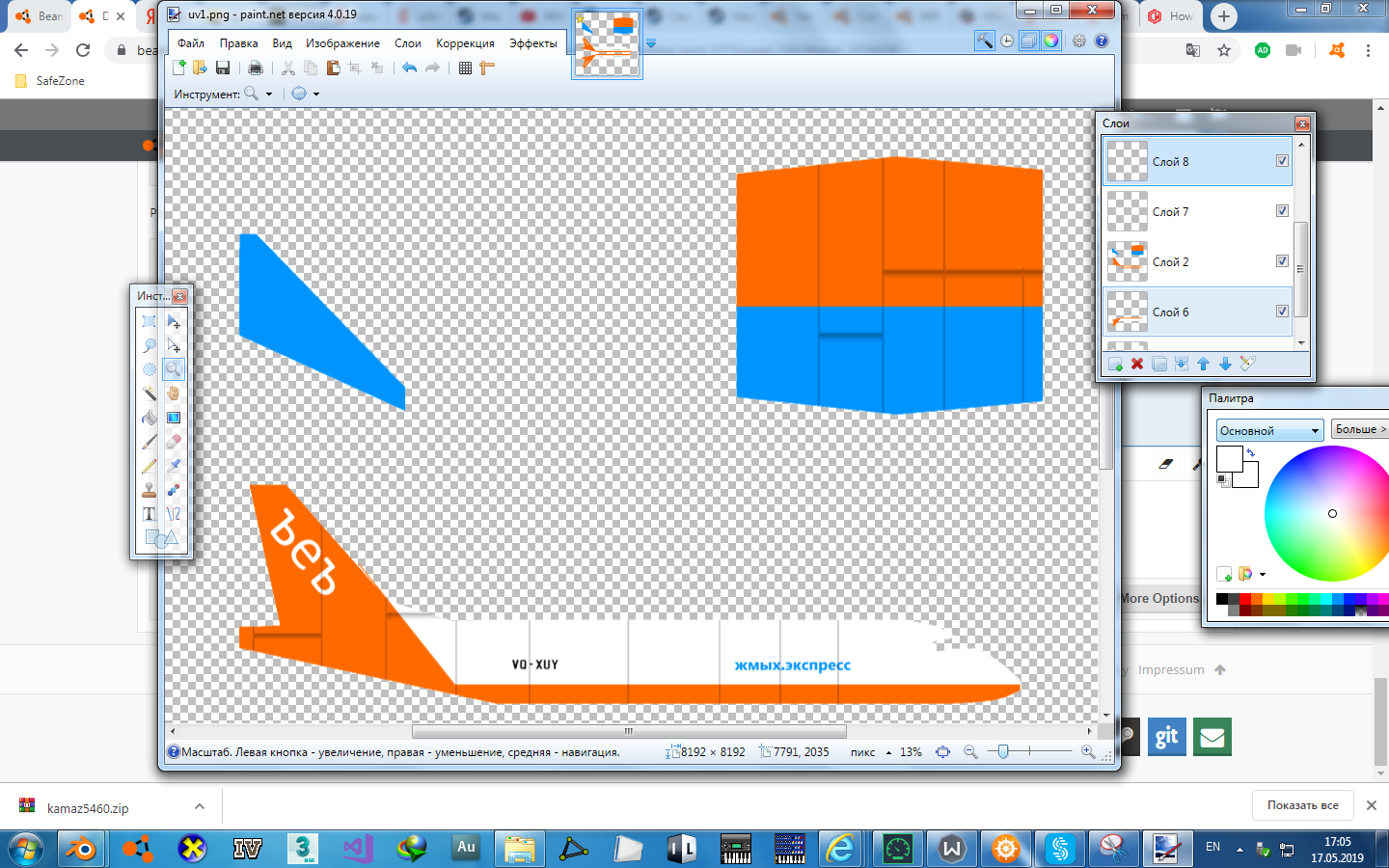Toggle the History window button
The image size is (1389, 868).
coord(1007,41)
